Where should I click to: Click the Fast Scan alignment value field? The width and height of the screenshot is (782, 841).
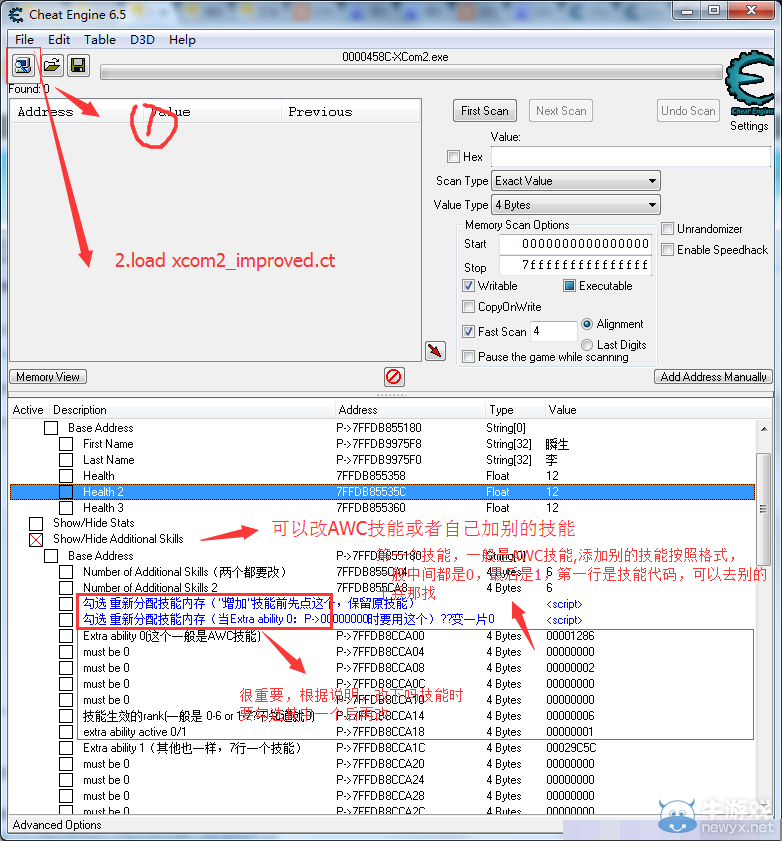[x=554, y=331]
